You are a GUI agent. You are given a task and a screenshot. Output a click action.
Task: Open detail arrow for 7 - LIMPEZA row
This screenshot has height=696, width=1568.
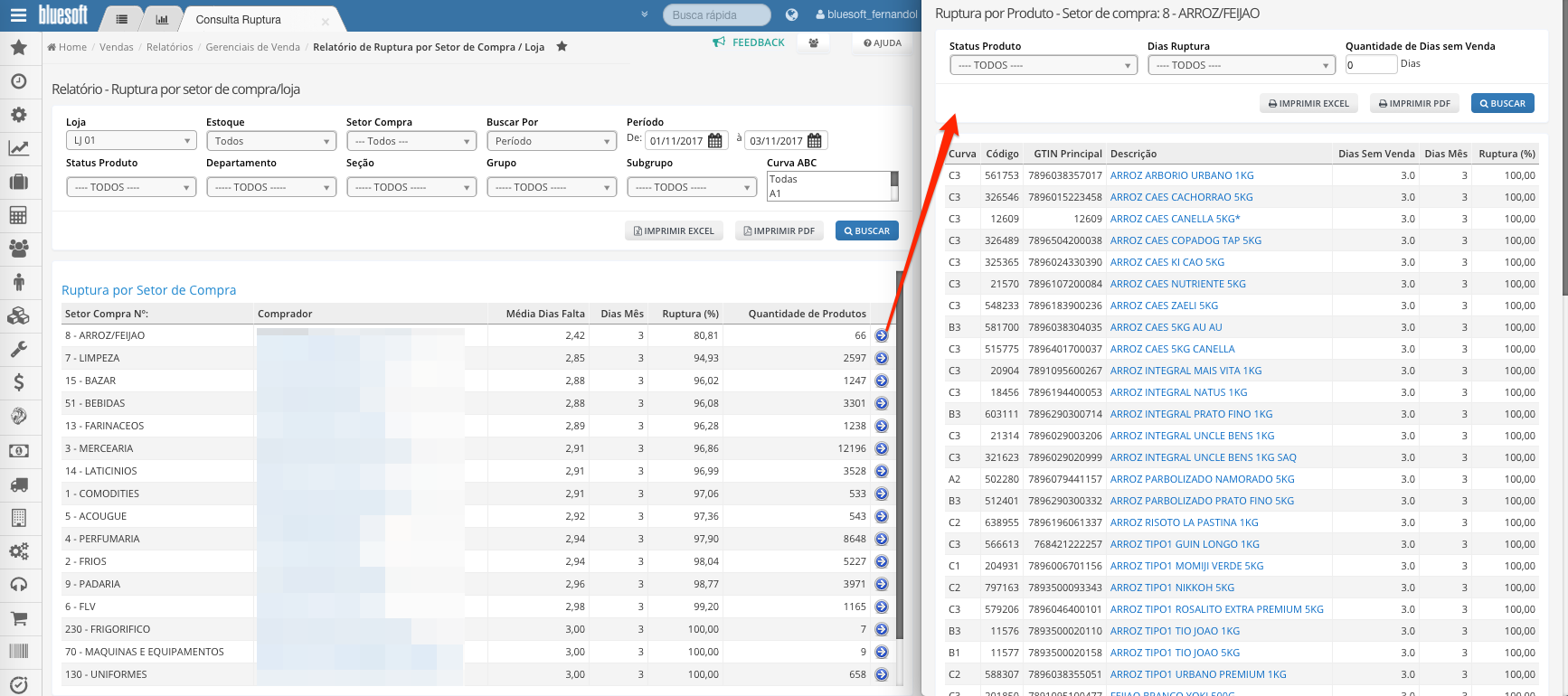(882, 358)
